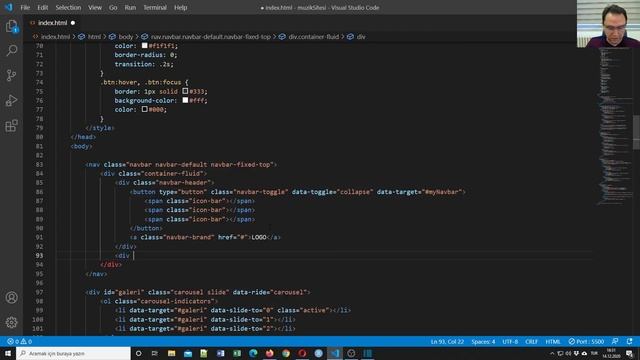
Task: Click the CRLF end-of-line selector
Action: [531, 341]
